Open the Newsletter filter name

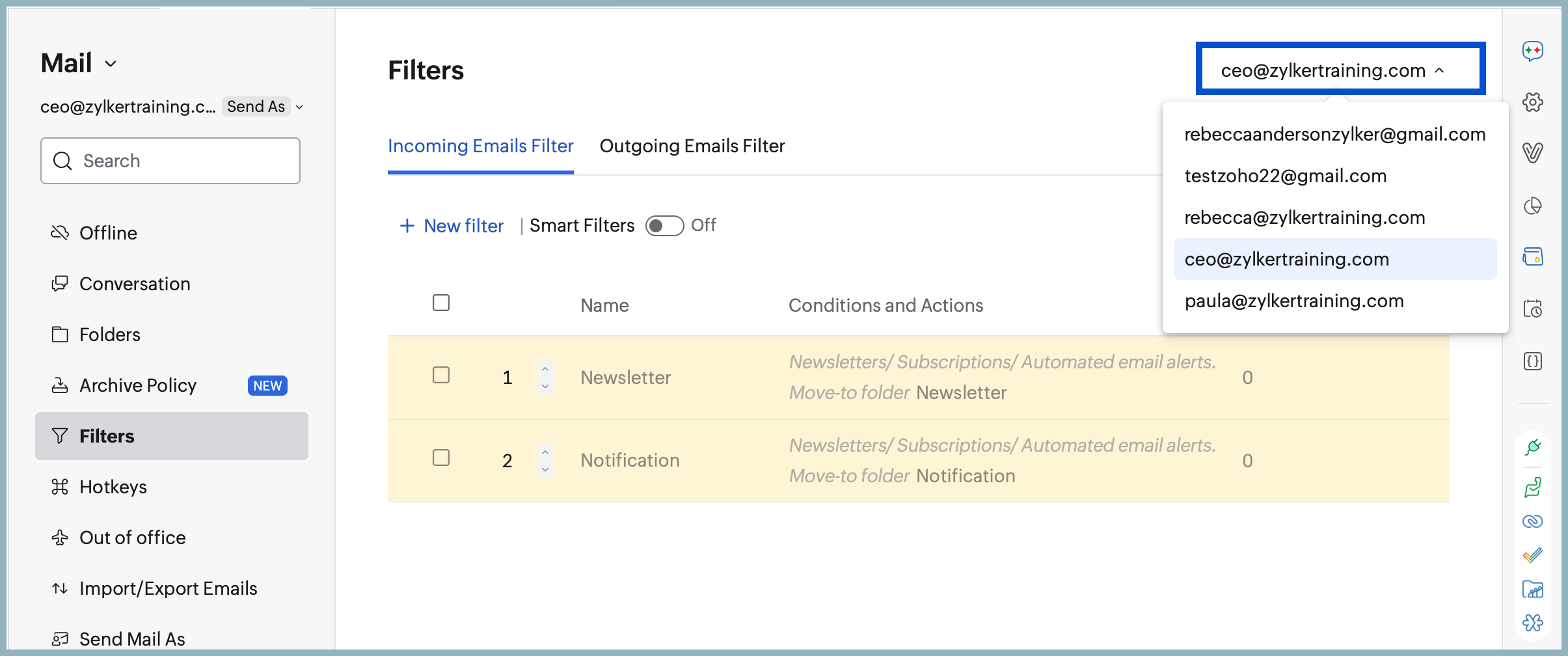coord(625,377)
